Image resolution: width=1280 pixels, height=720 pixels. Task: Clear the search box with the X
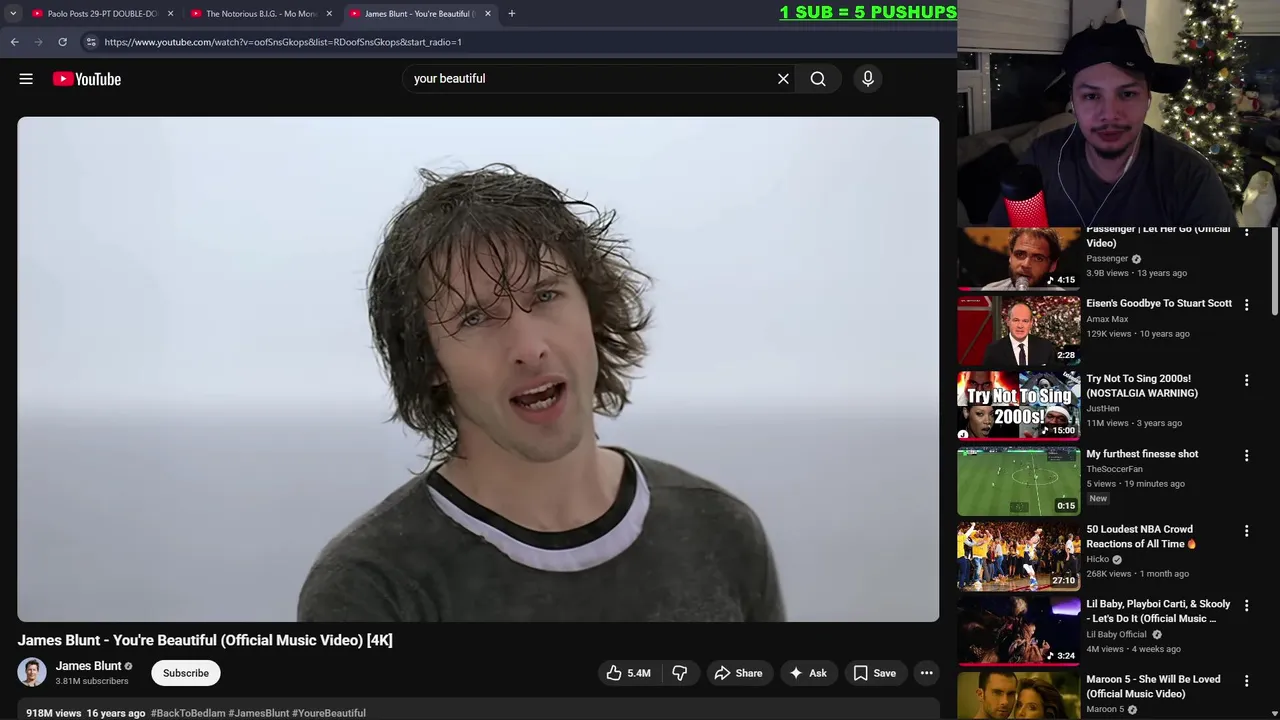[783, 79]
